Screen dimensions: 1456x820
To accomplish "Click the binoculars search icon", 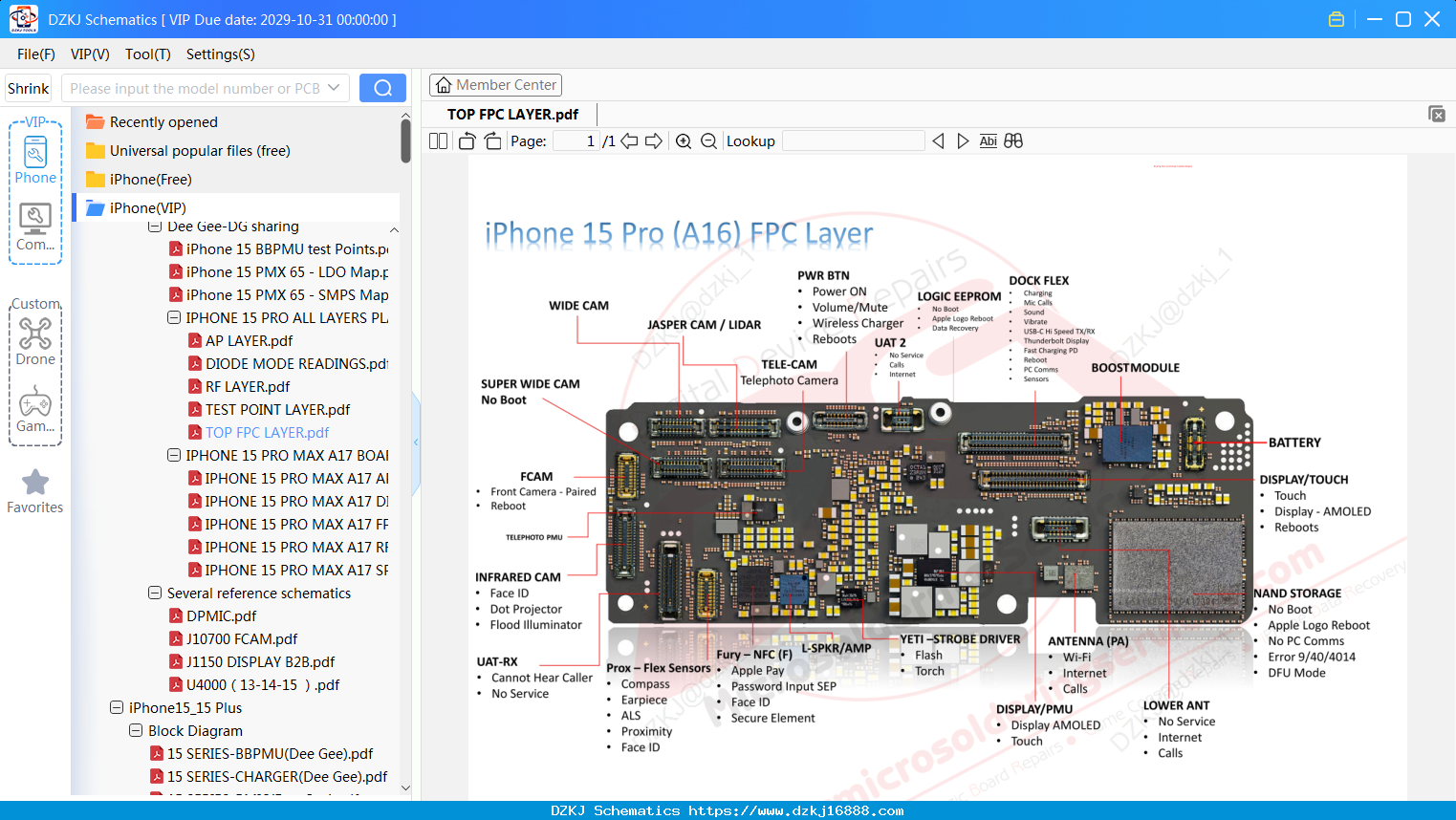I will tap(1013, 140).
